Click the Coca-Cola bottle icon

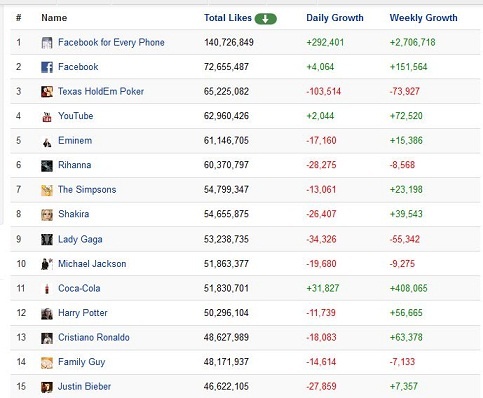47,289
